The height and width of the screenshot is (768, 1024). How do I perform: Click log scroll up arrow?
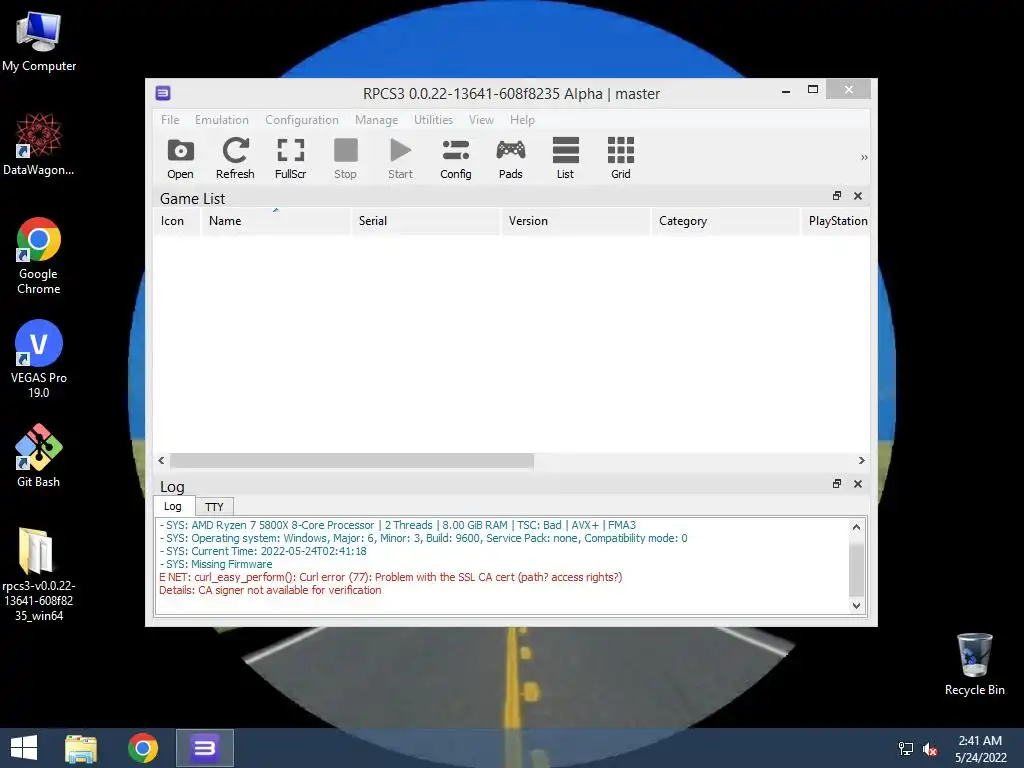point(856,527)
